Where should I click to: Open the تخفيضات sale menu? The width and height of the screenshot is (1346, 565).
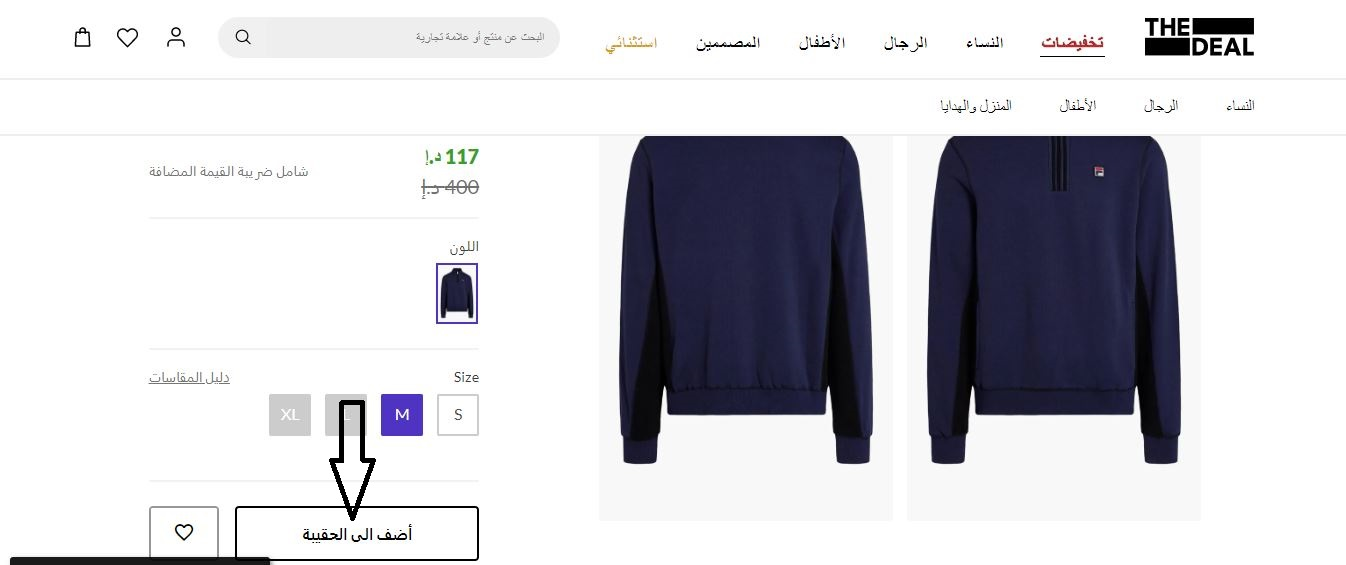pyautogui.click(x=1072, y=43)
